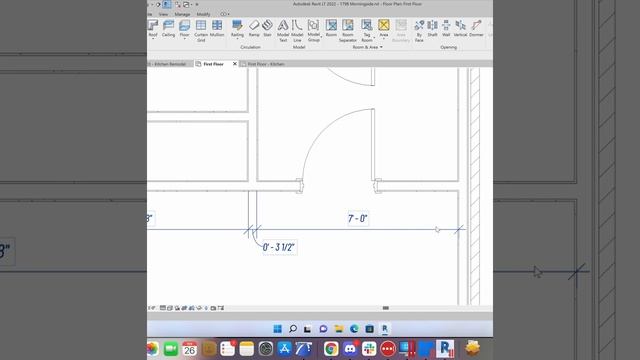This screenshot has height=360, width=640.
Task: Select the Vertical opening tool
Action: 460,28
